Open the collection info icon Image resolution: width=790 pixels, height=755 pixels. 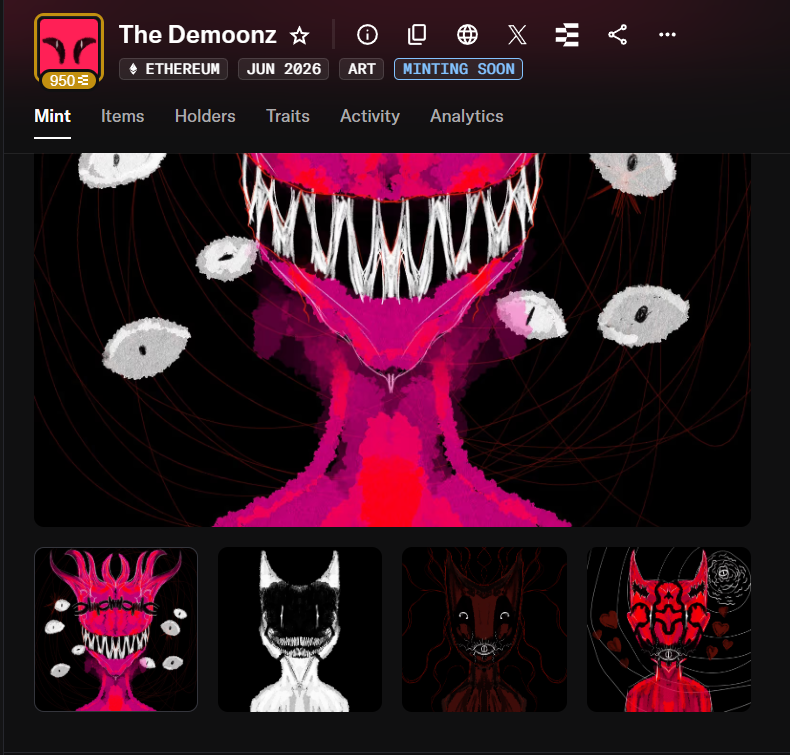tap(367, 35)
